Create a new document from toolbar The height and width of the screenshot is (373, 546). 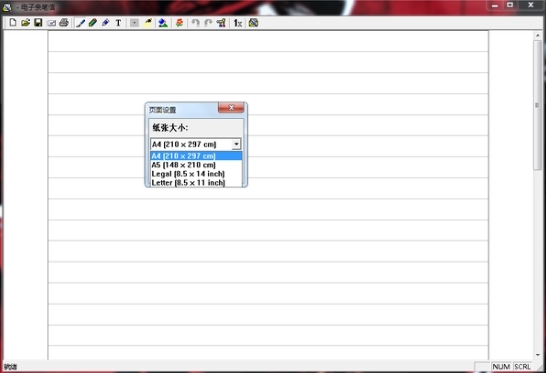pos(13,23)
